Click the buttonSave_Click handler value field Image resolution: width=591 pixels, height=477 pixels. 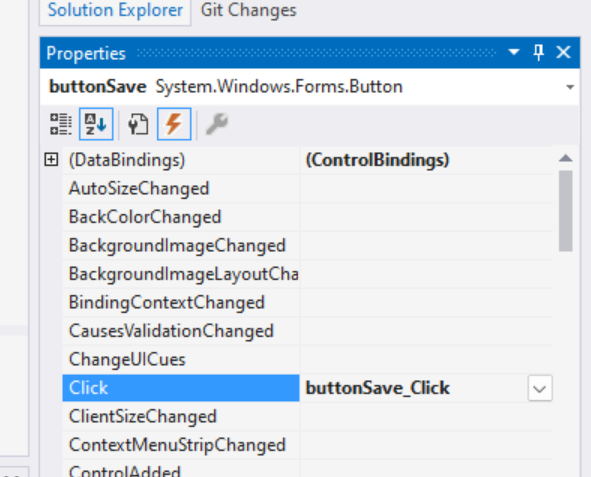tap(413, 388)
